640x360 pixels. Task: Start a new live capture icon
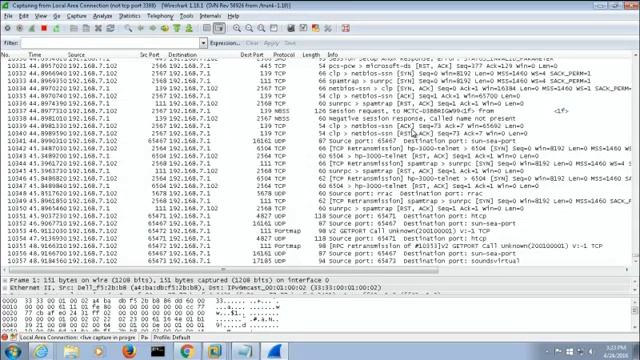click(31, 28)
